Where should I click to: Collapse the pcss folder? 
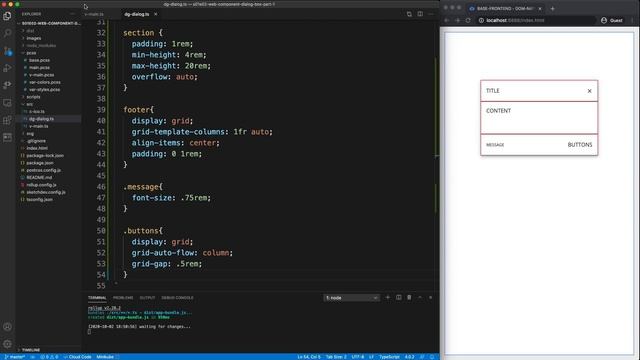point(31,53)
